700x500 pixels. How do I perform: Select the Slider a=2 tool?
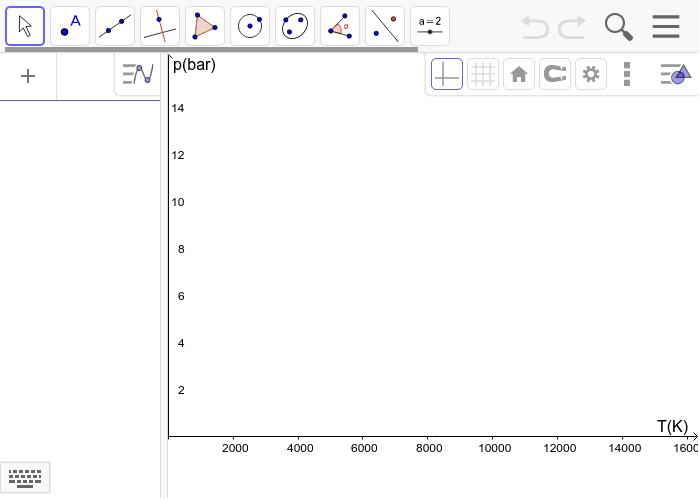tap(430, 26)
